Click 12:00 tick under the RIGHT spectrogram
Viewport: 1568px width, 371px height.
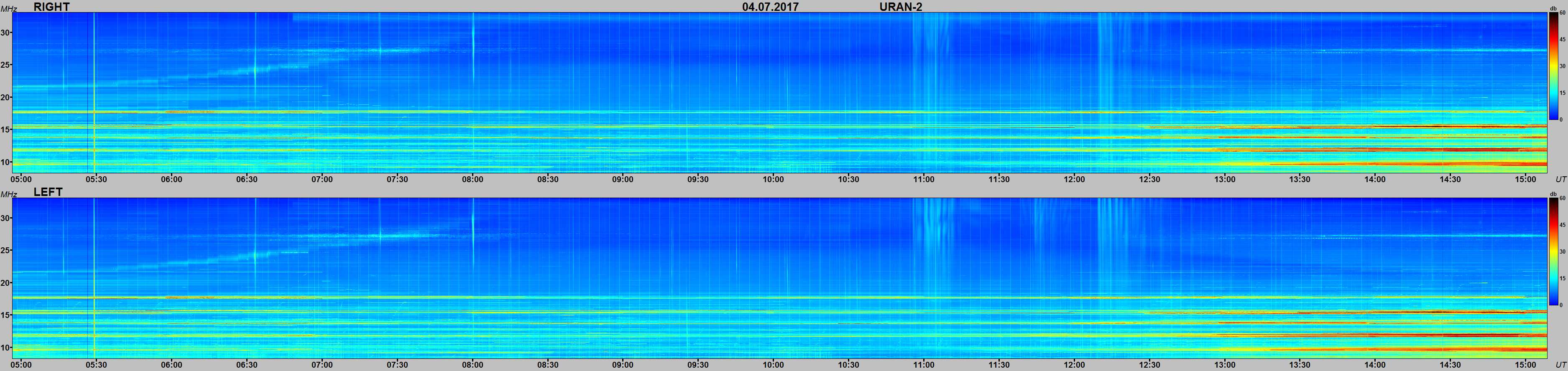(1074, 179)
